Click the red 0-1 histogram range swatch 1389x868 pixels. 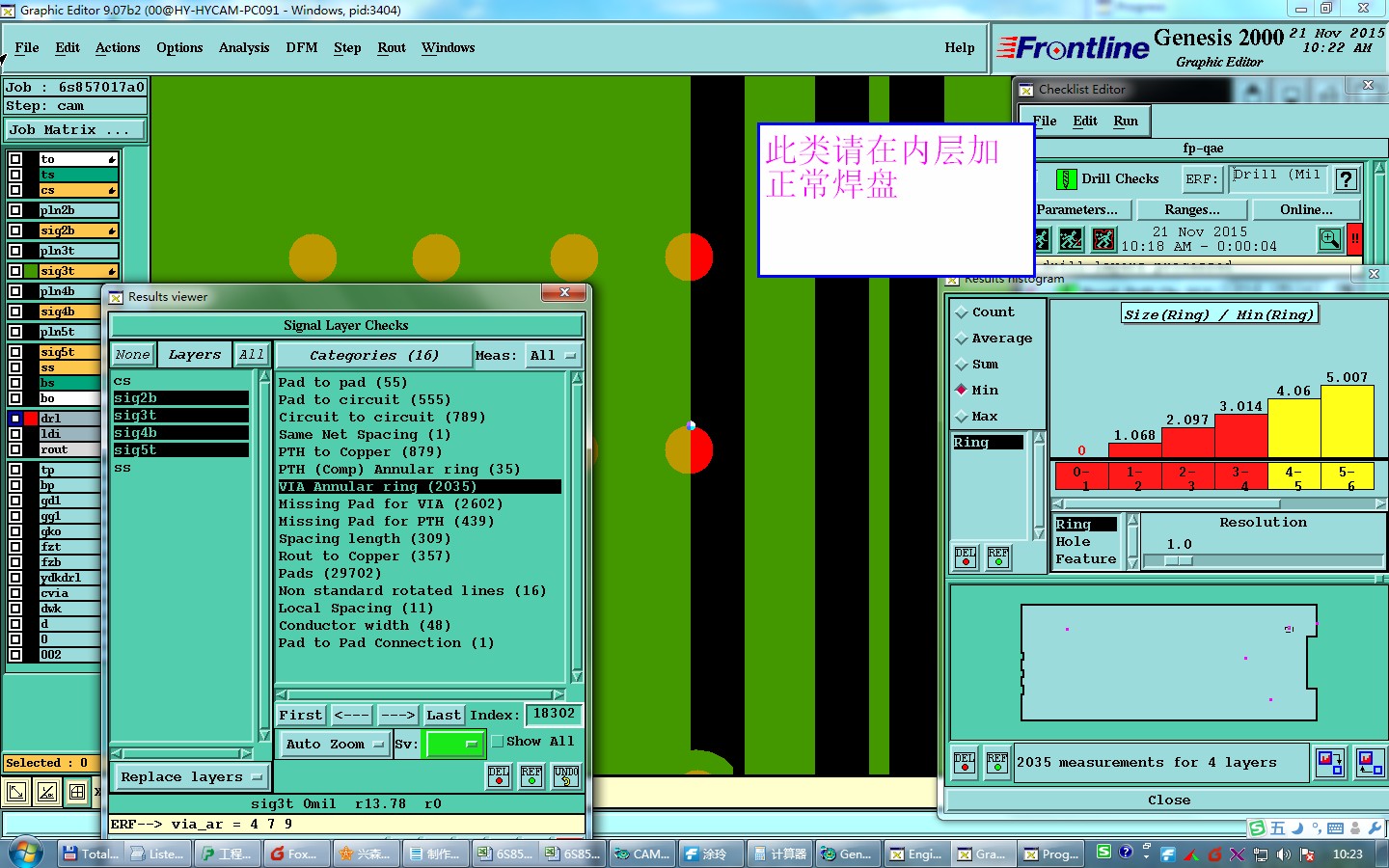click(1081, 477)
